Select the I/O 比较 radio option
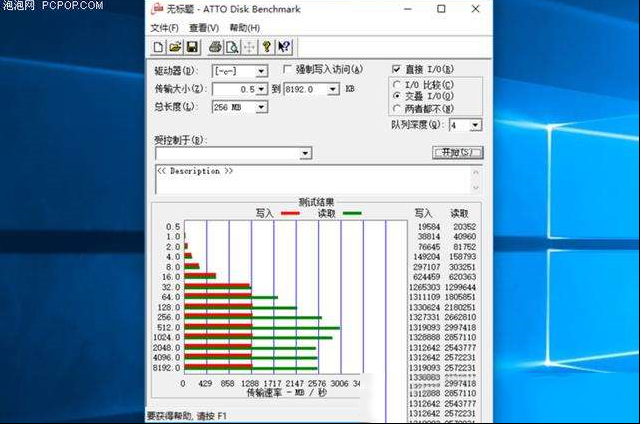 [396, 84]
